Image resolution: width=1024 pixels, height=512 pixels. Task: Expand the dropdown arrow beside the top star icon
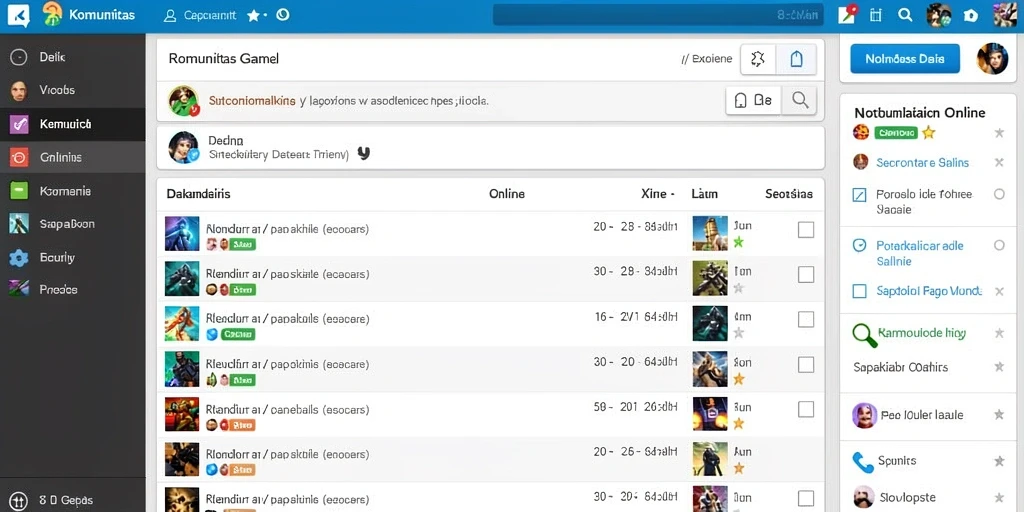click(x=265, y=16)
